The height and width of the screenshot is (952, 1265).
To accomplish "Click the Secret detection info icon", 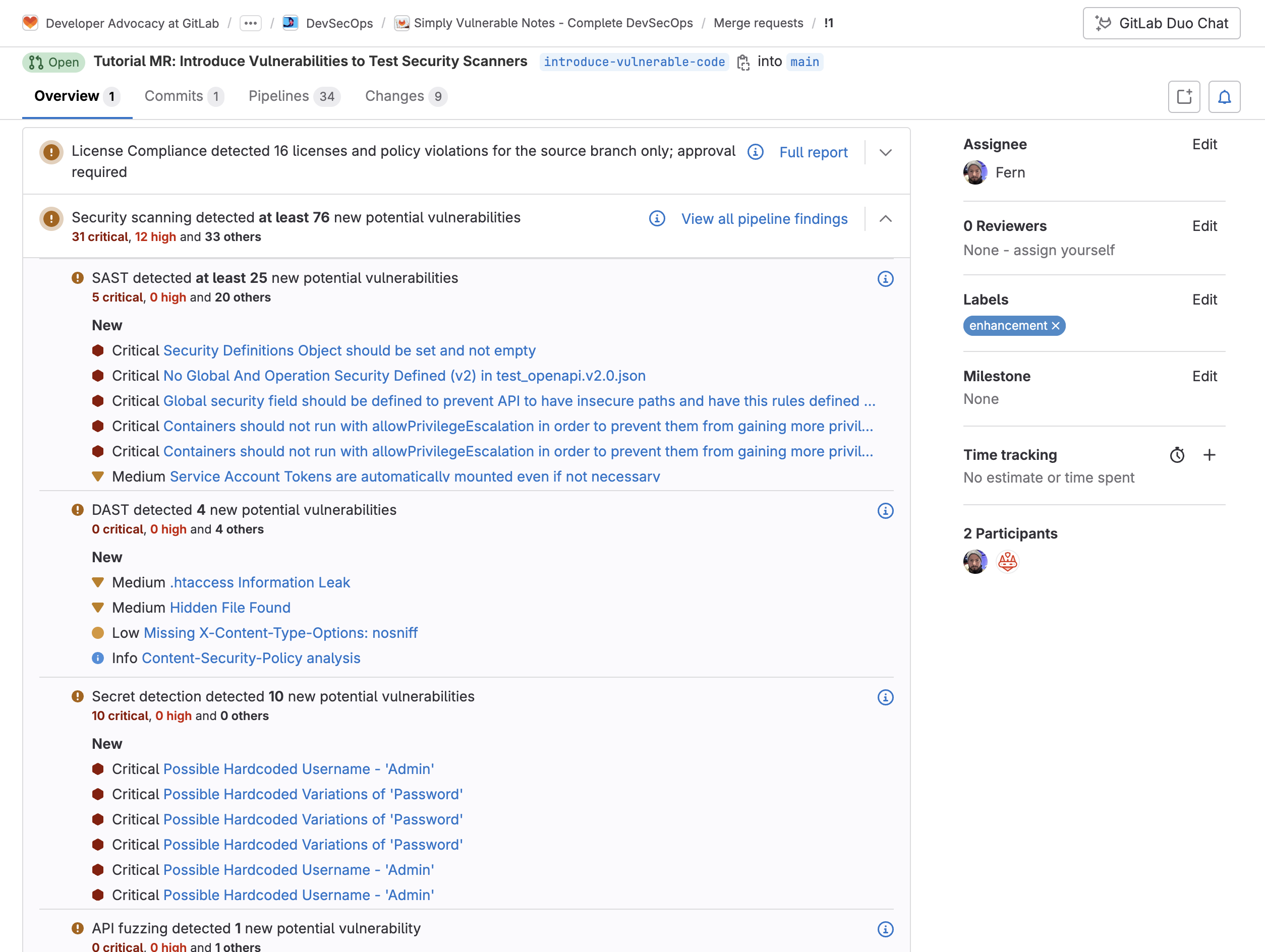I will [x=885, y=697].
